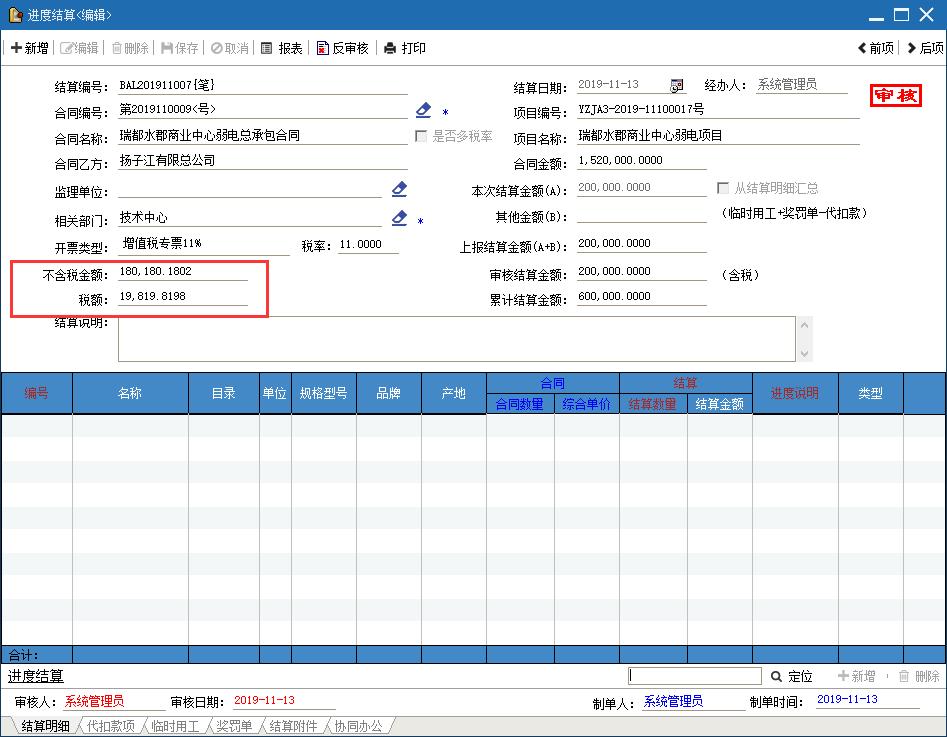Open the 结算日期 calendar picker
The height and width of the screenshot is (737, 947).
tap(677, 85)
